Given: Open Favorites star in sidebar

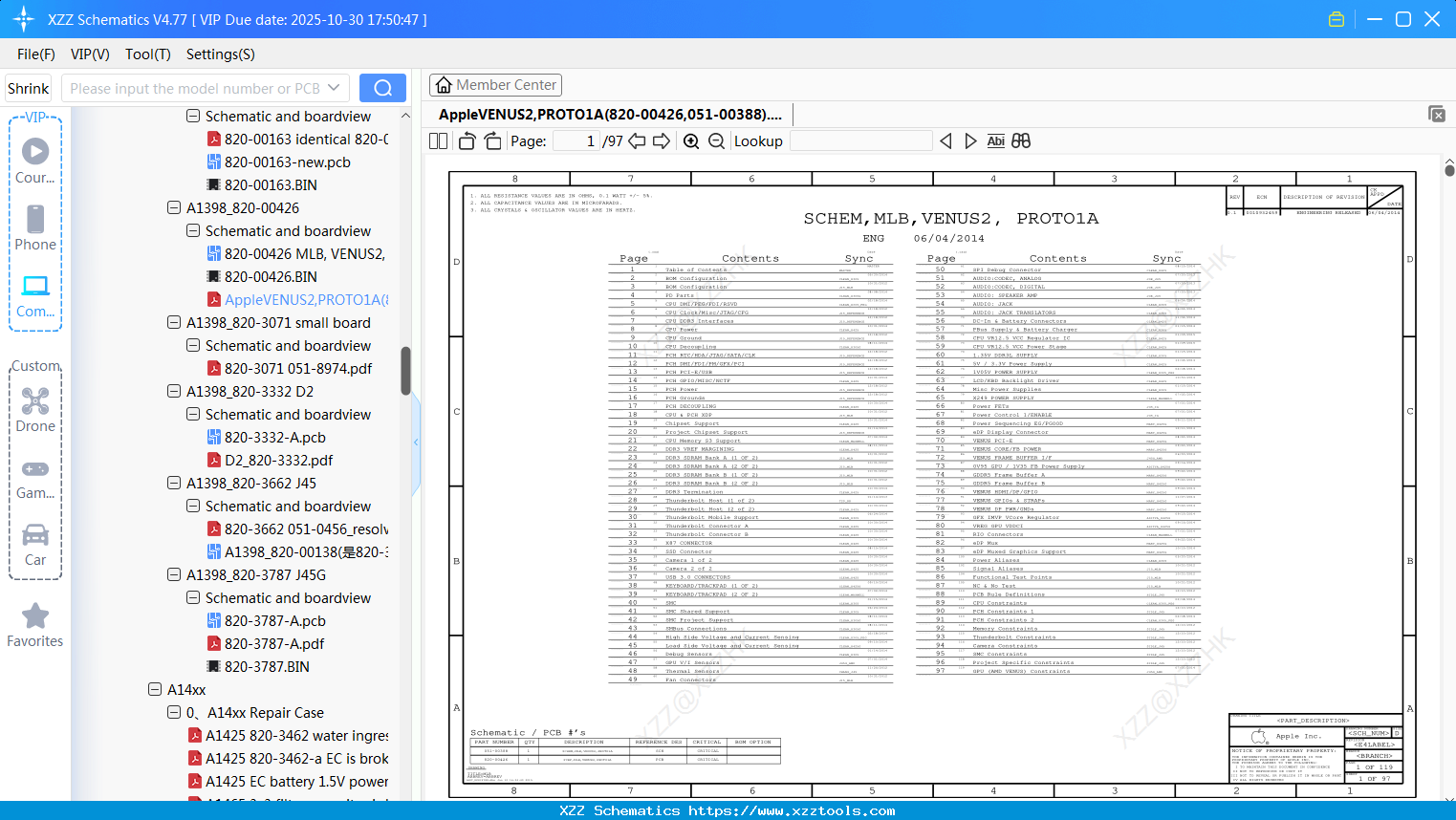Looking at the screenshot, I should [35, 625].
